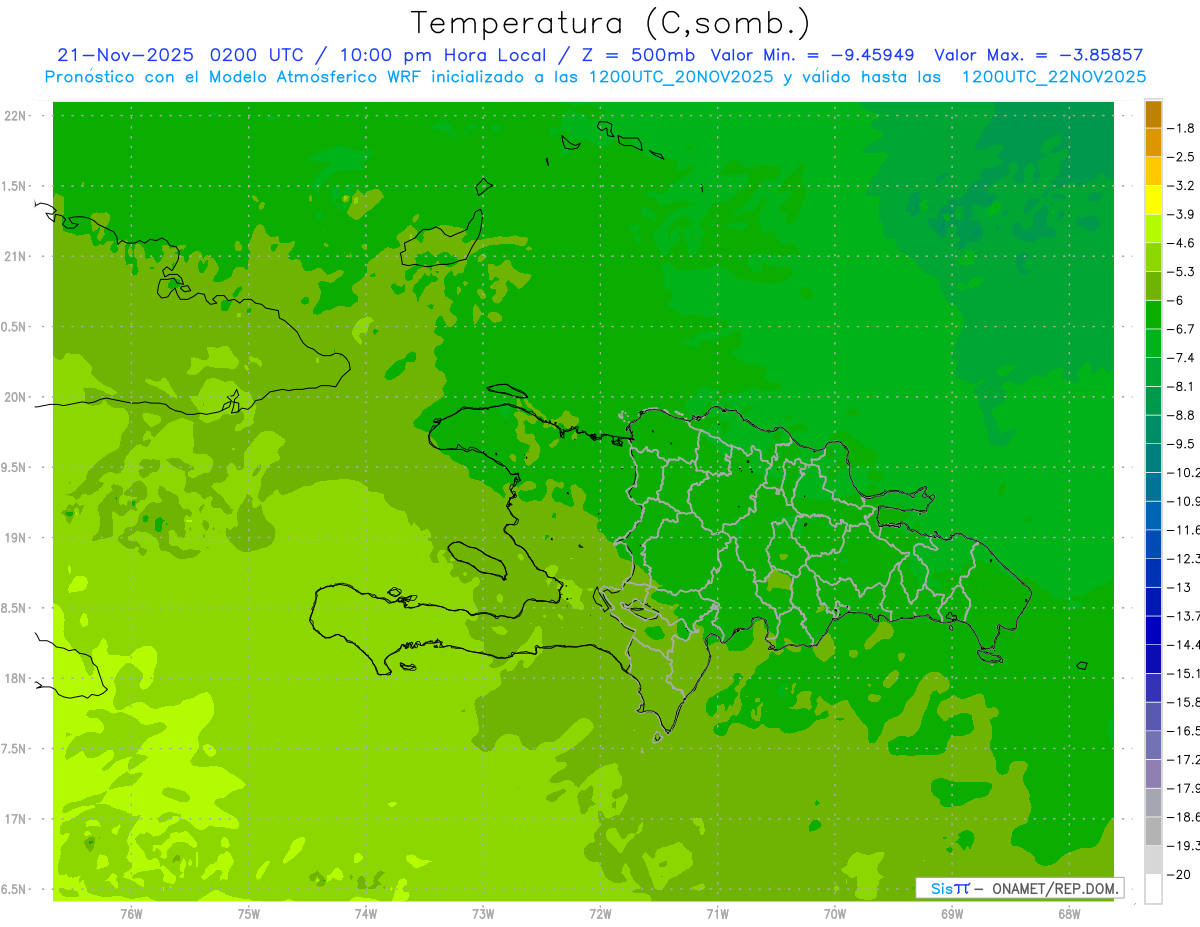1200x927 pixels.
Task: Click the '69W' longitude axis label
Action: point(952,914)
